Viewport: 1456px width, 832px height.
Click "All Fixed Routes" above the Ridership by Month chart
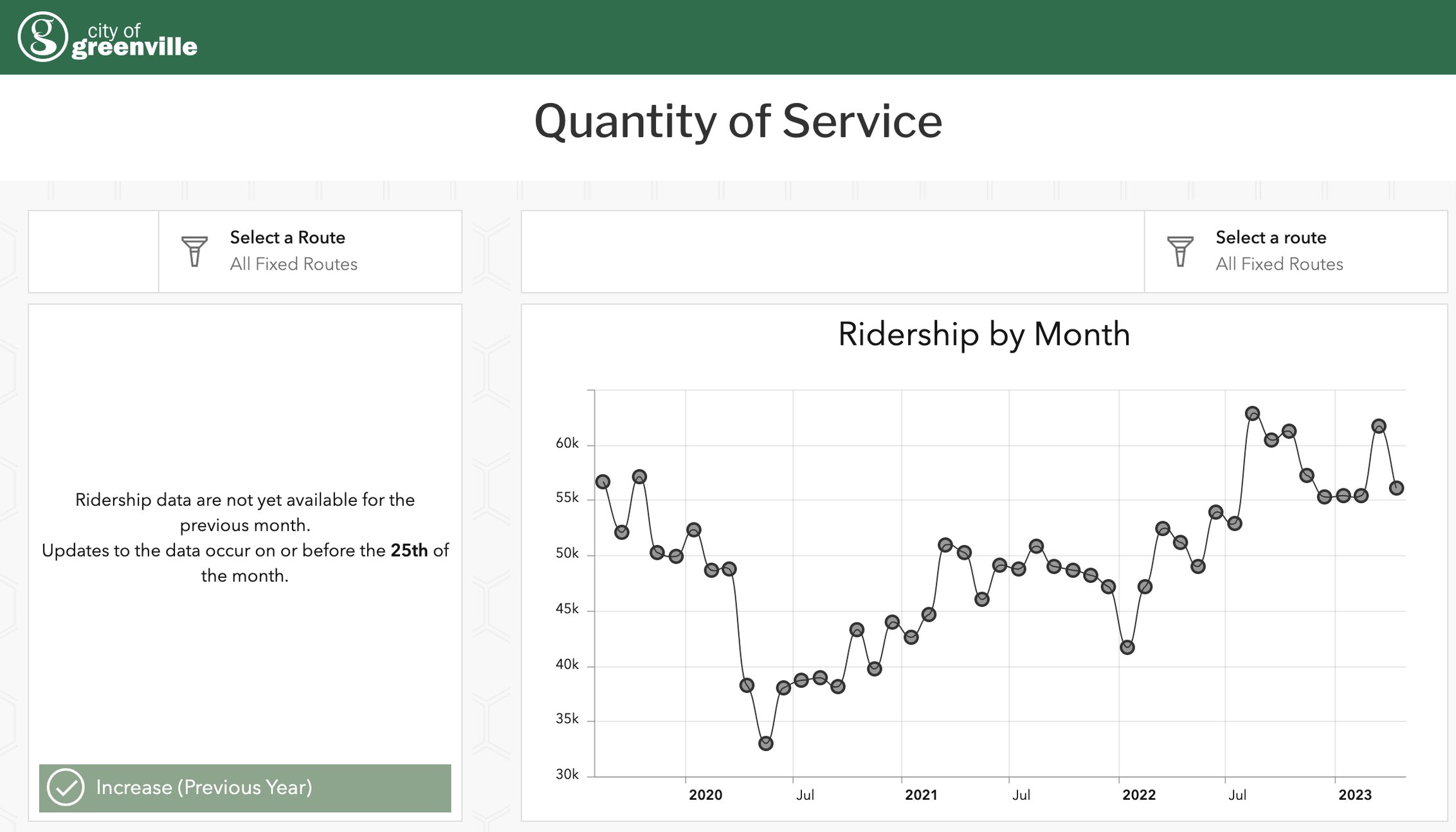[1279, 264]
